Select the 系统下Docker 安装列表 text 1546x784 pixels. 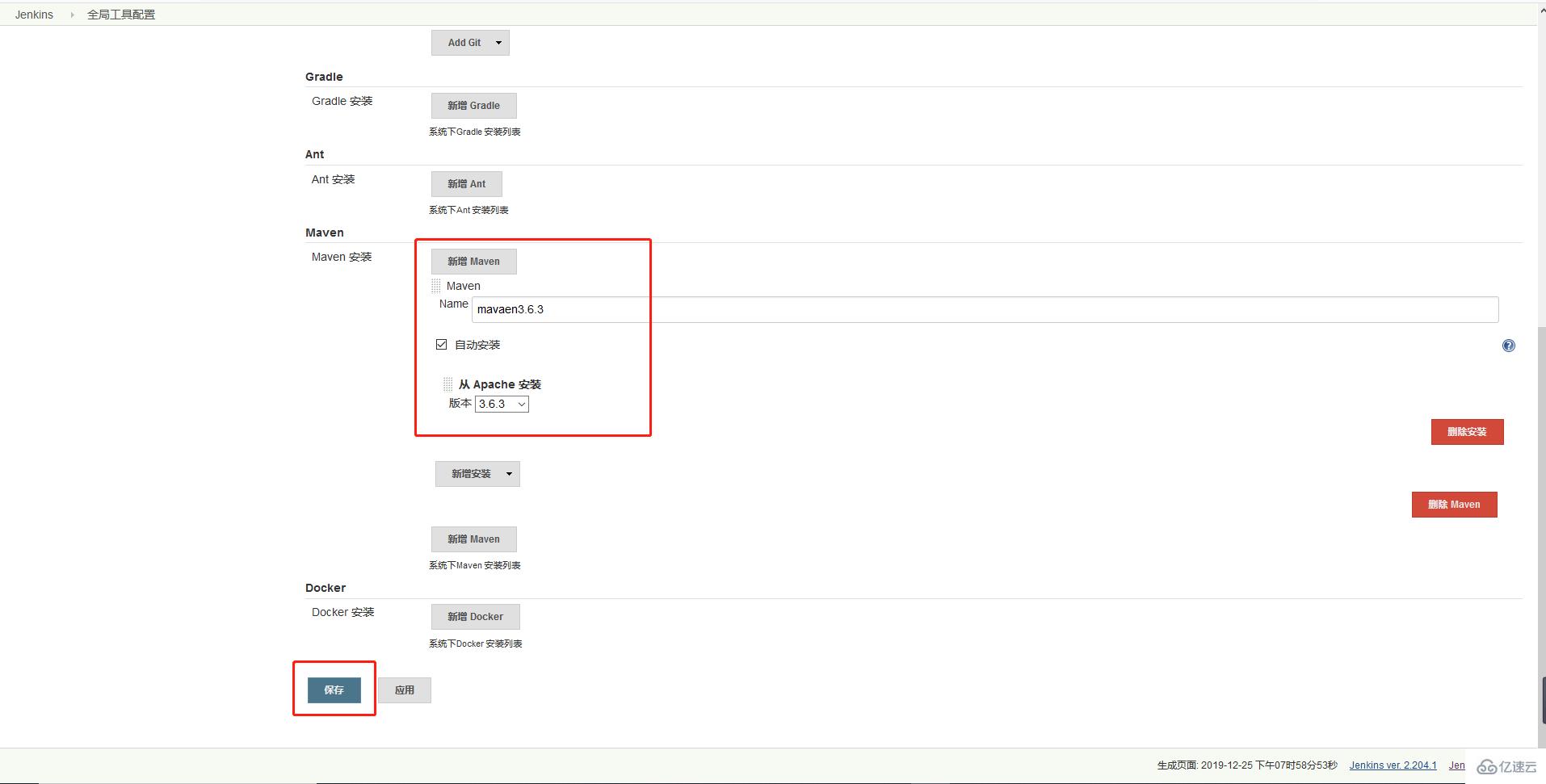(x=475, y=644)
